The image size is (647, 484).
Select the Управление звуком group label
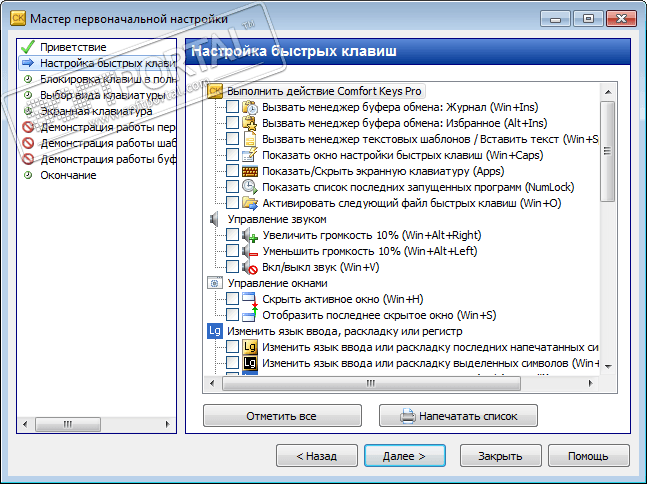(x=277, y=219)
